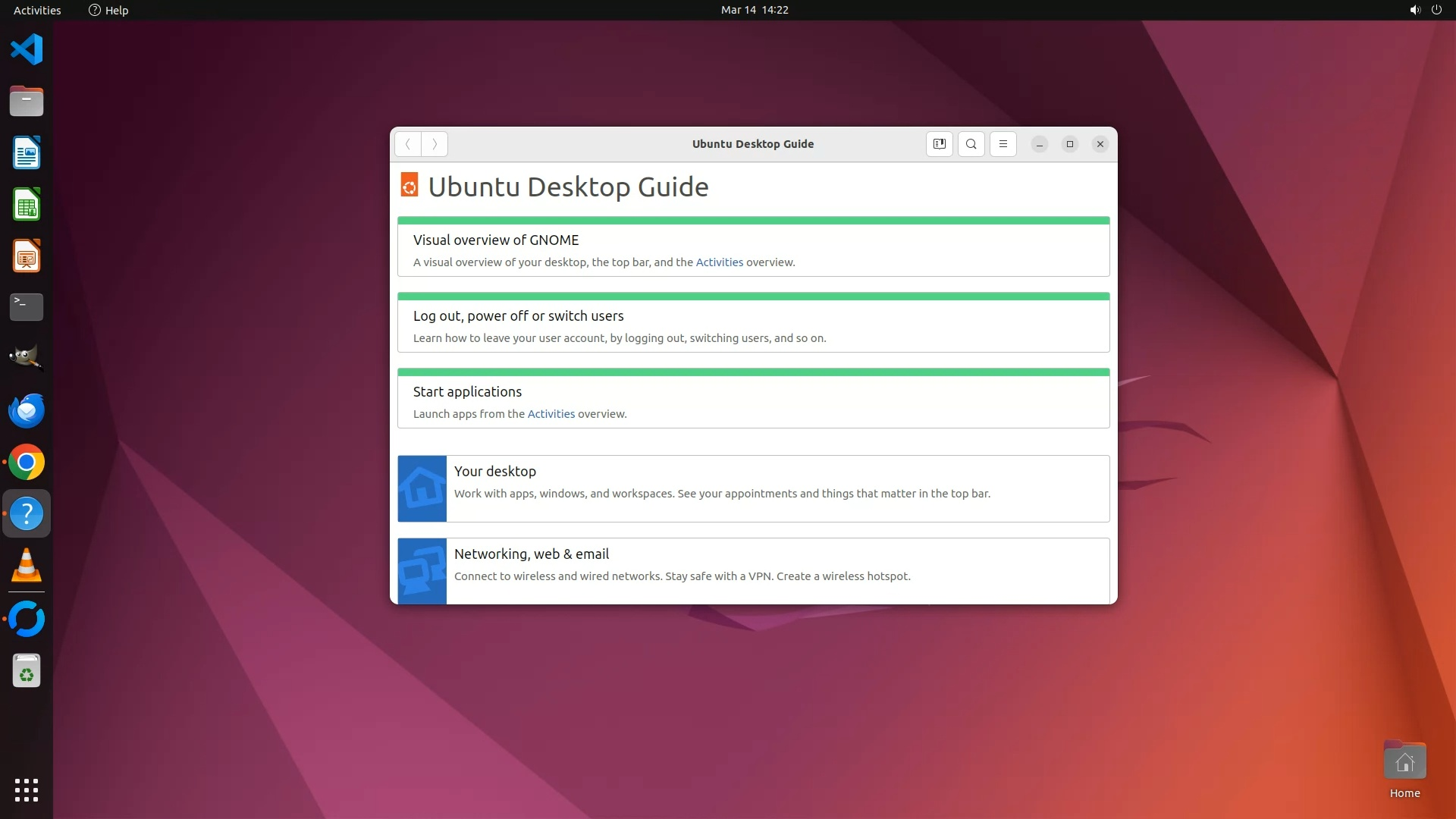Go back using the left arrow button
Viewport: 1456px width, 819px height.
click(408, 144)
